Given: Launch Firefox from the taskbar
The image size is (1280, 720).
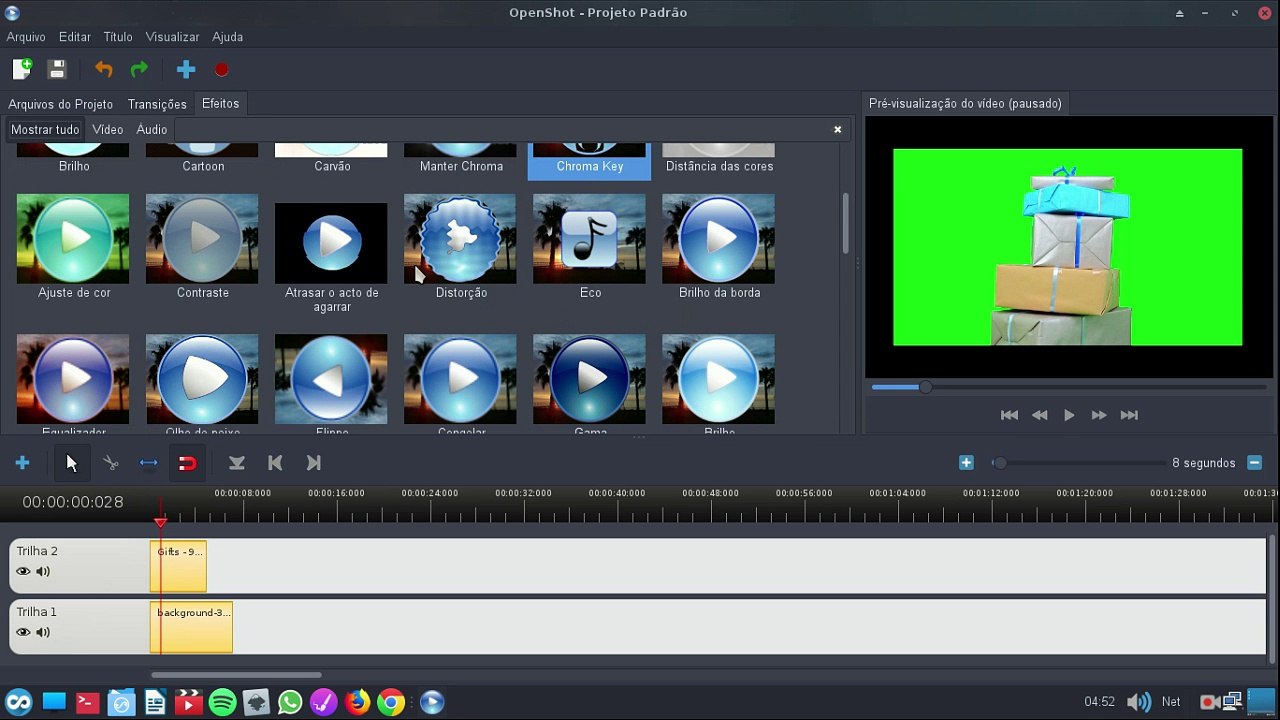Looking at the screenshot, I should click(x=357, y=702).
